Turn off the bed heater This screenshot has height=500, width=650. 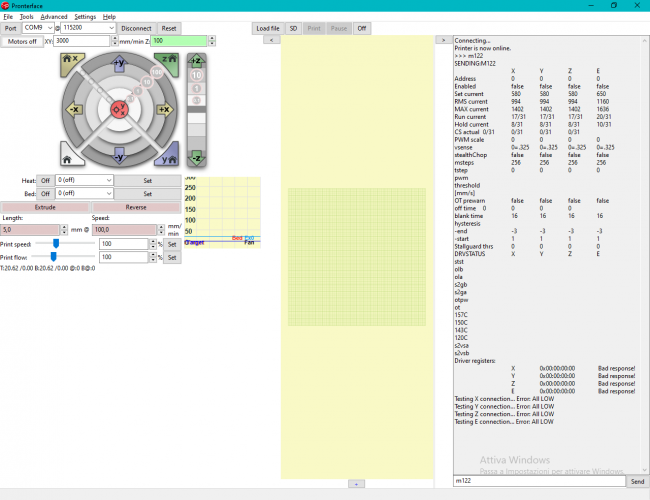46,193
